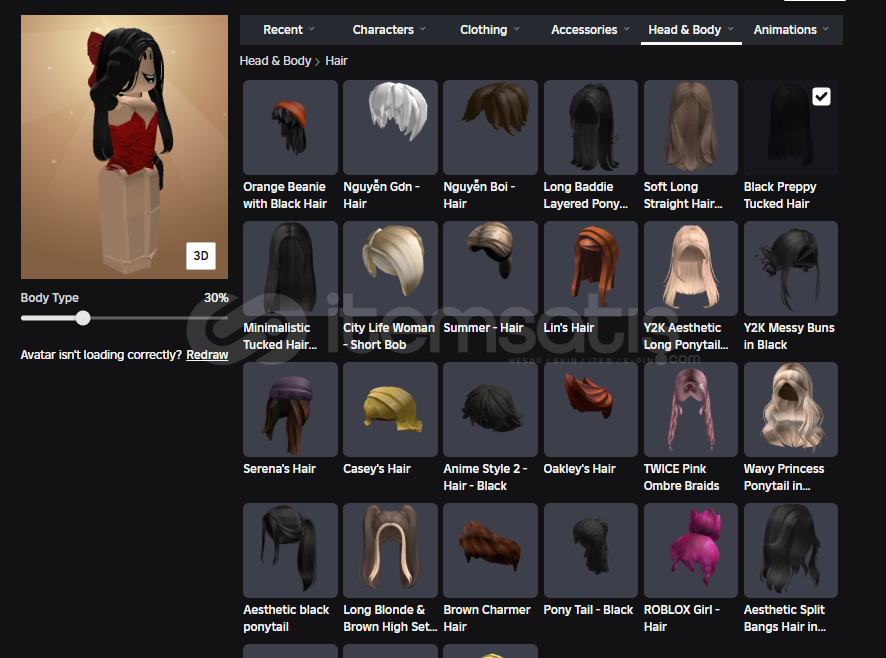Go to Head & Body breadcrumb link
The image size is (886, 658).
click(275, 61)
